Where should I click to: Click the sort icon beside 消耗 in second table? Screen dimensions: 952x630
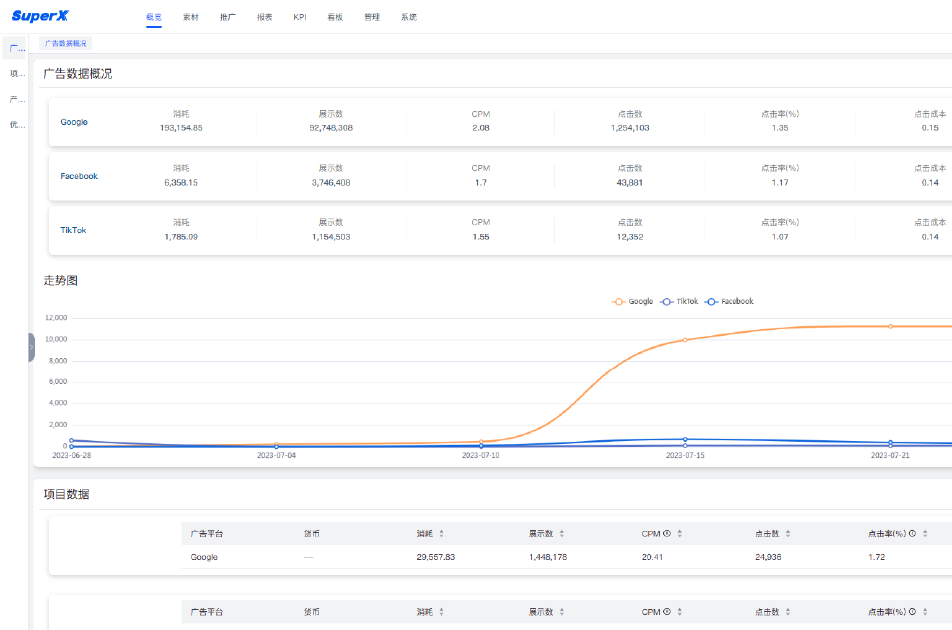click(442, 611)
